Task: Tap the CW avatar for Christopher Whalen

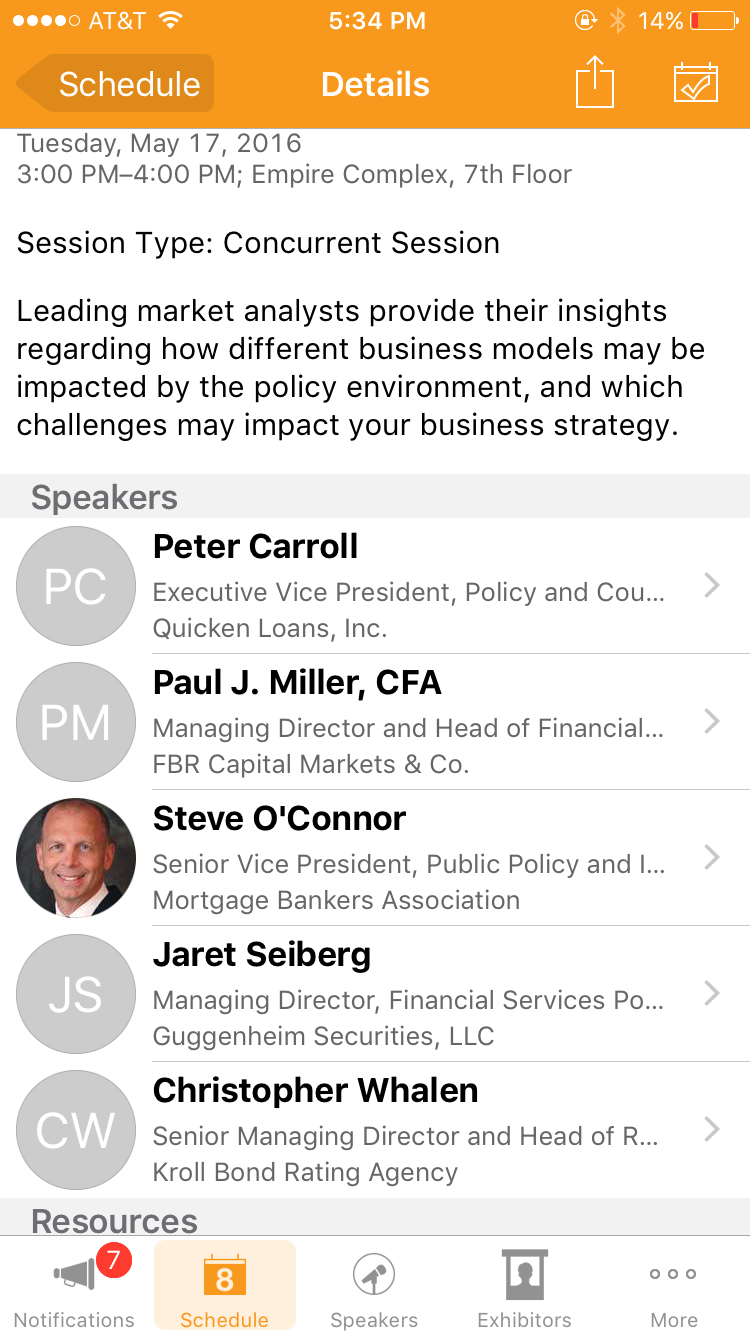Action: point(76,1130)
